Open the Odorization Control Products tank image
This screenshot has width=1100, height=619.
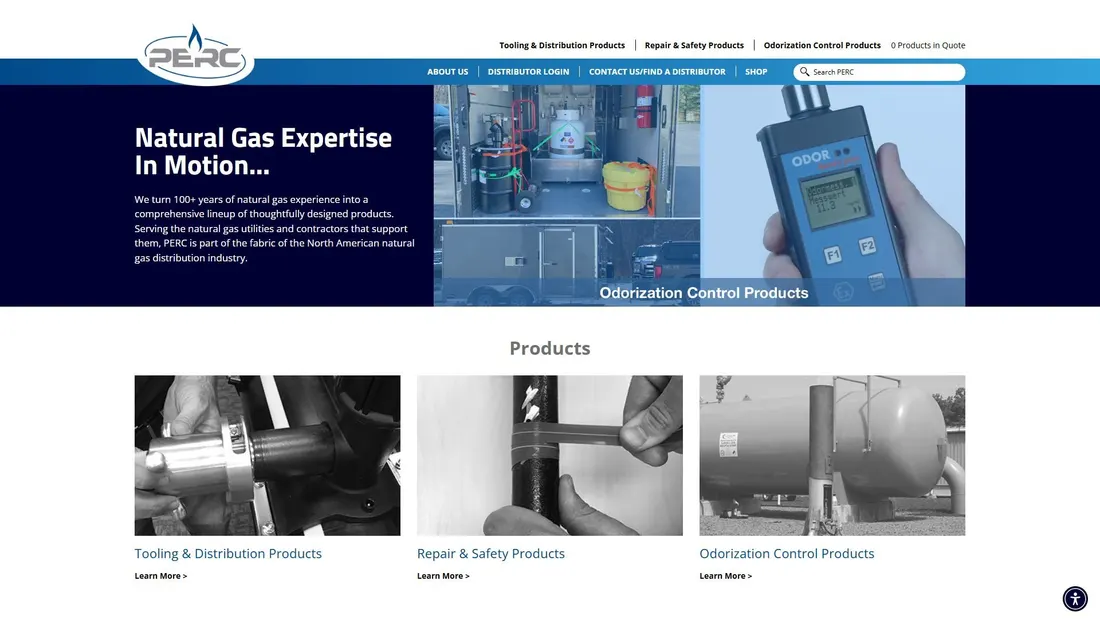832,455
